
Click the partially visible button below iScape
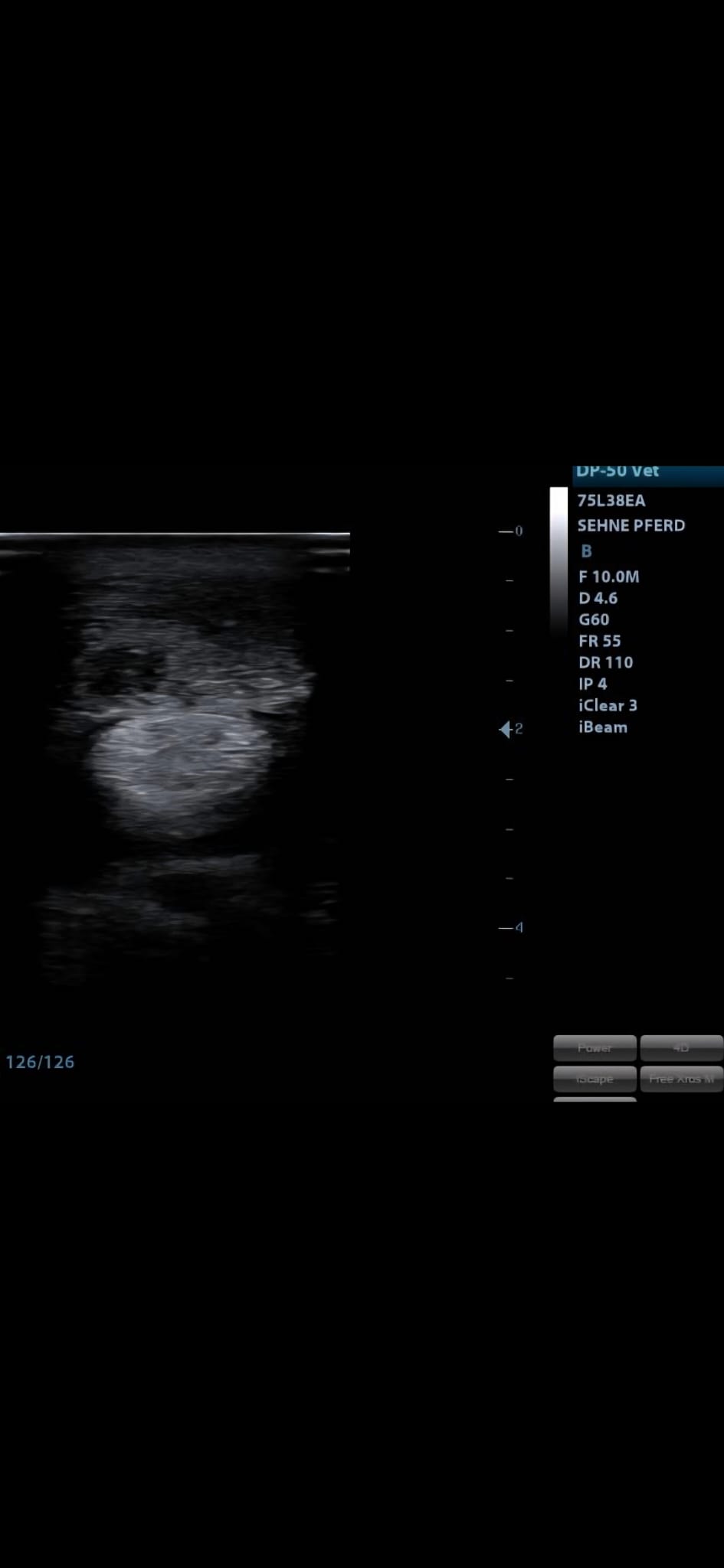click(x=595, y=1099)
